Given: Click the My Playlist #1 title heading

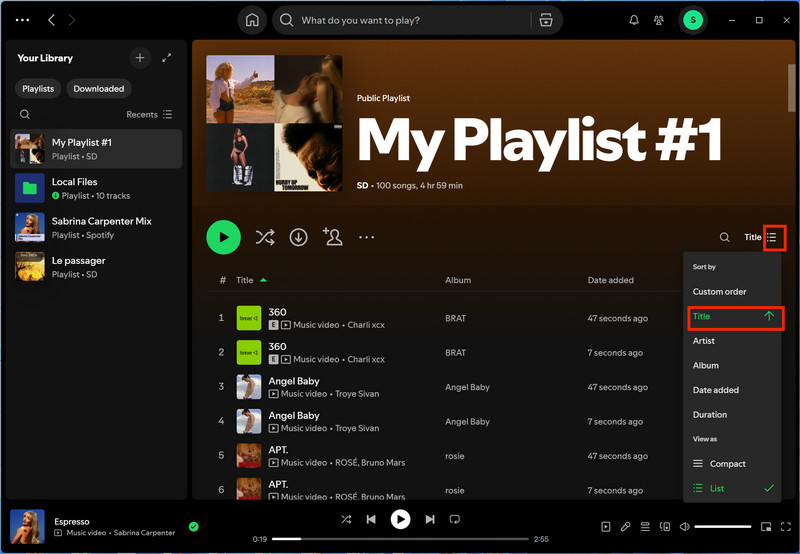Looking at the screenshot, I should click(539, 141).
